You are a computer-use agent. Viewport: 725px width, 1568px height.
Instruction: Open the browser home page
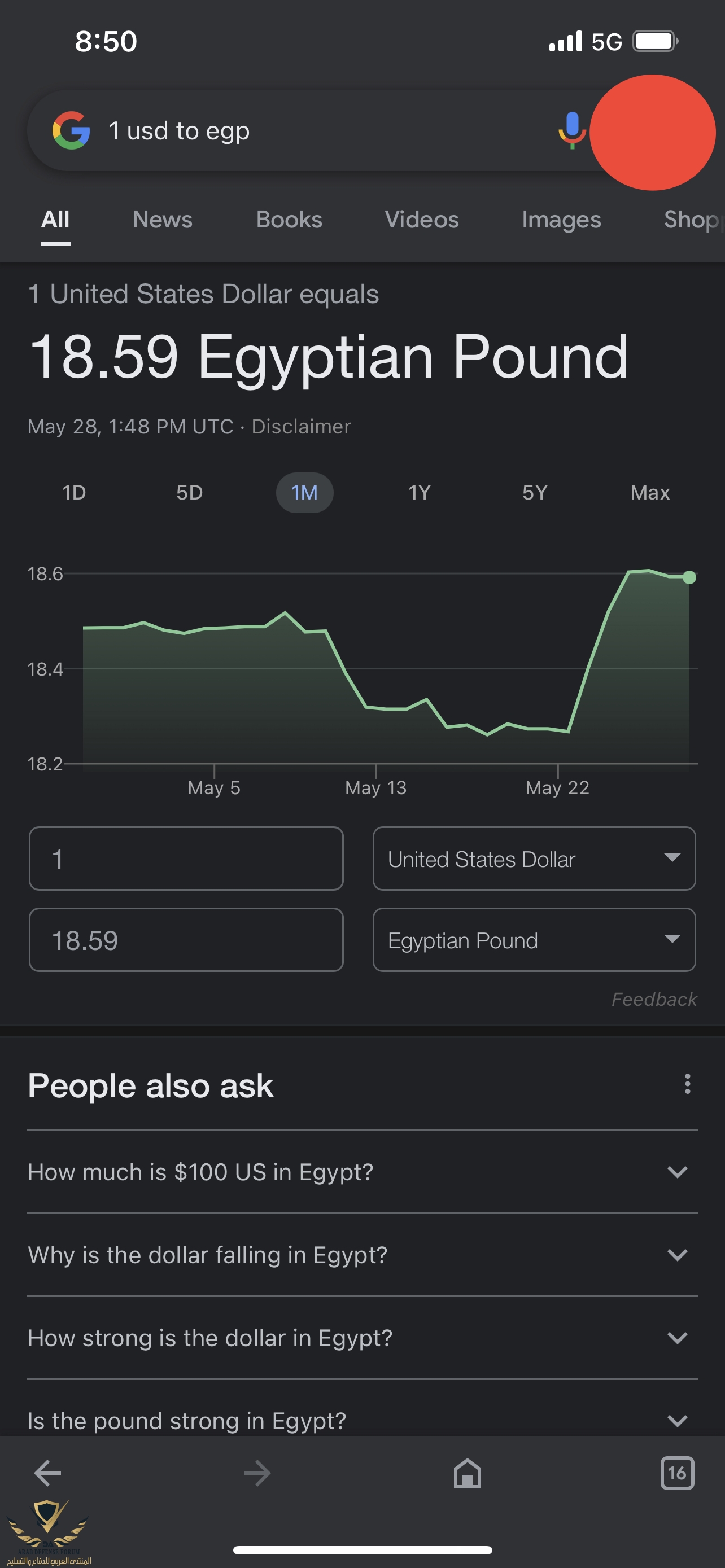coord(467,1473)
